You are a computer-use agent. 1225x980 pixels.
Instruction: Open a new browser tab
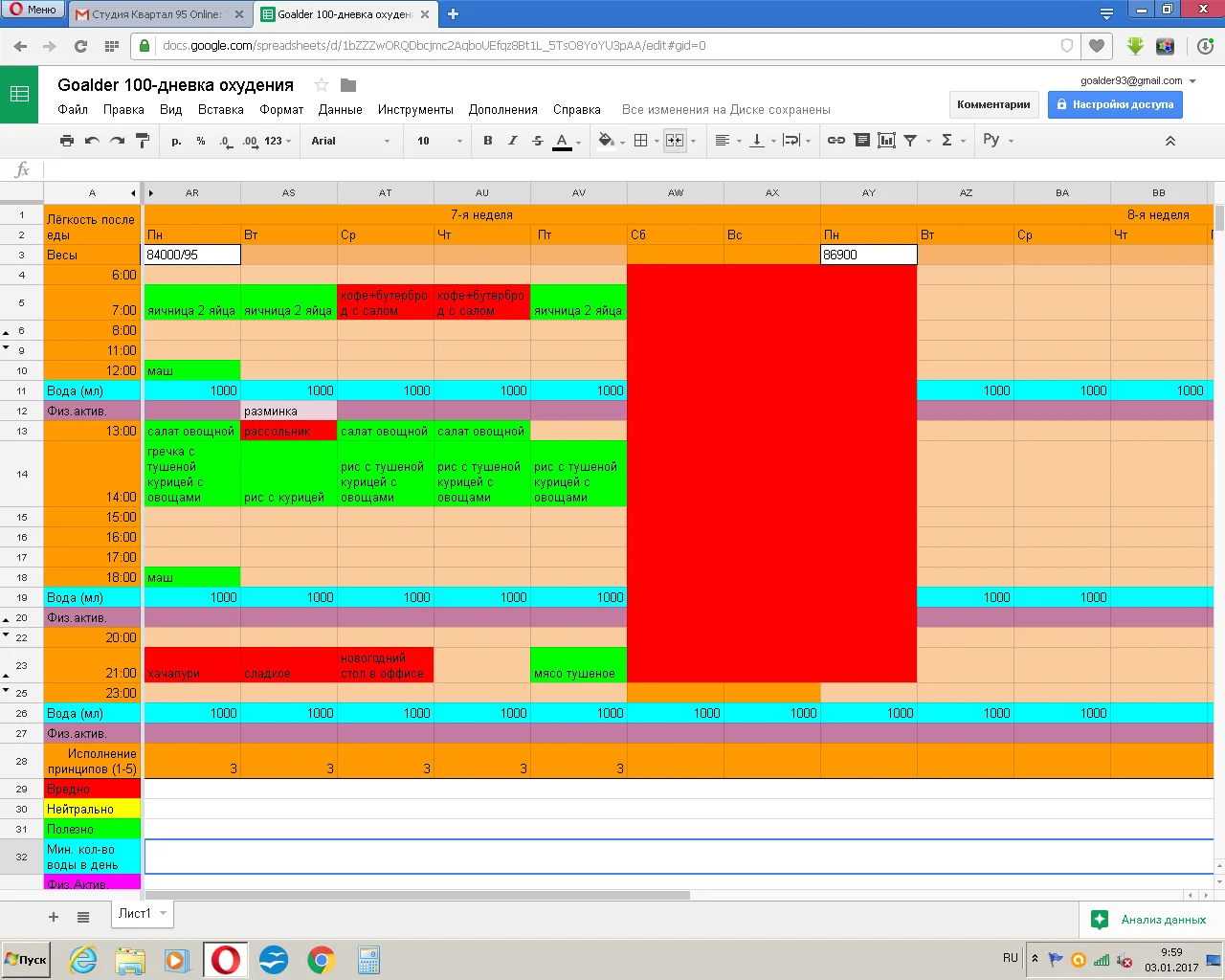(x=453, y=14)
